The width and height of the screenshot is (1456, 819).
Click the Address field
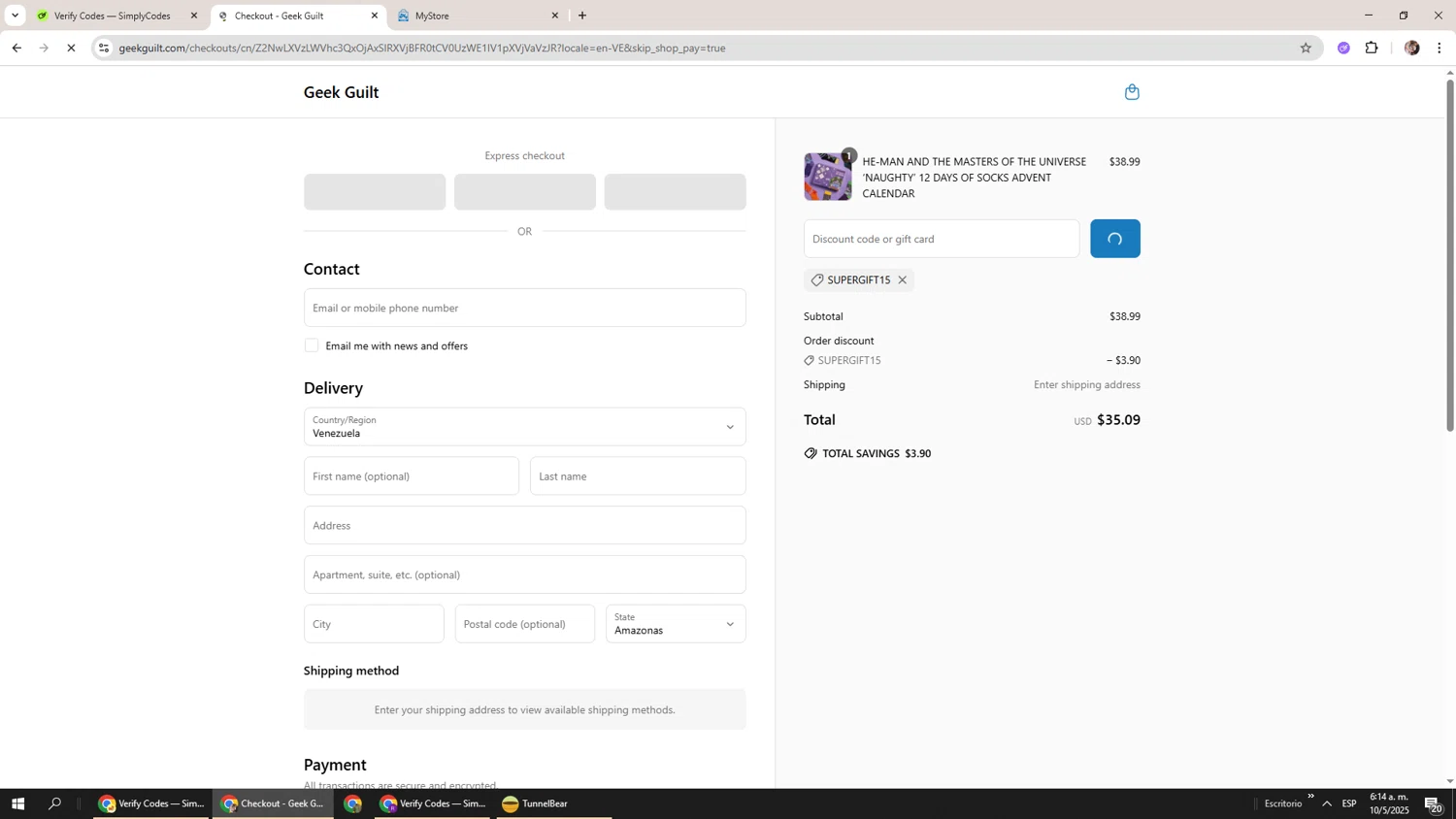(524, 526)
